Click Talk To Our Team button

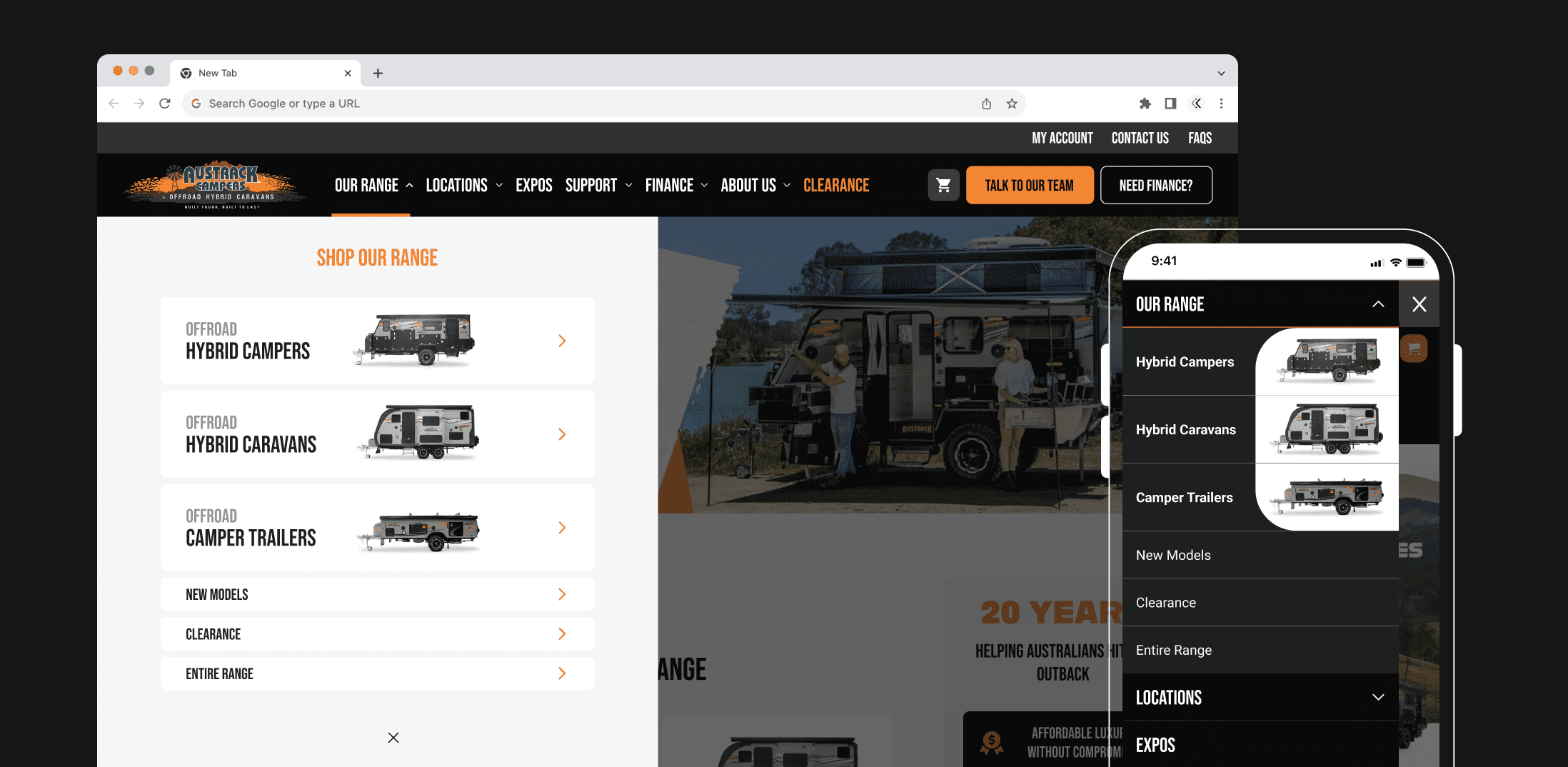coord(1030,186)
